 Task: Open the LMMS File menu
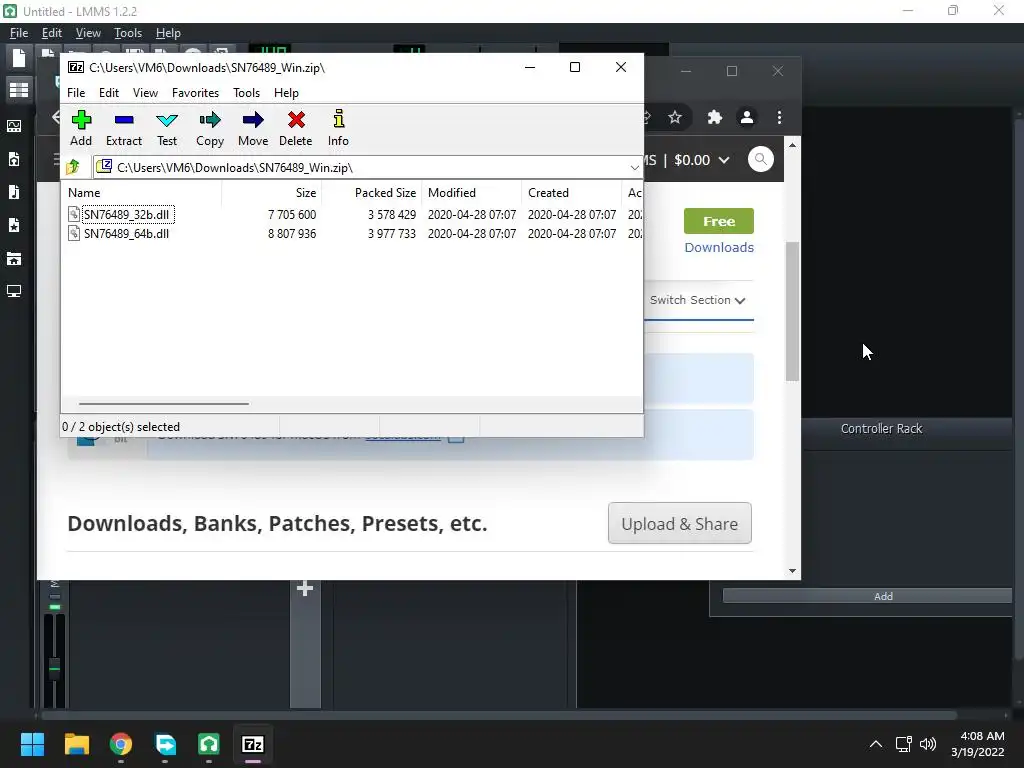[x=18, y=33]
